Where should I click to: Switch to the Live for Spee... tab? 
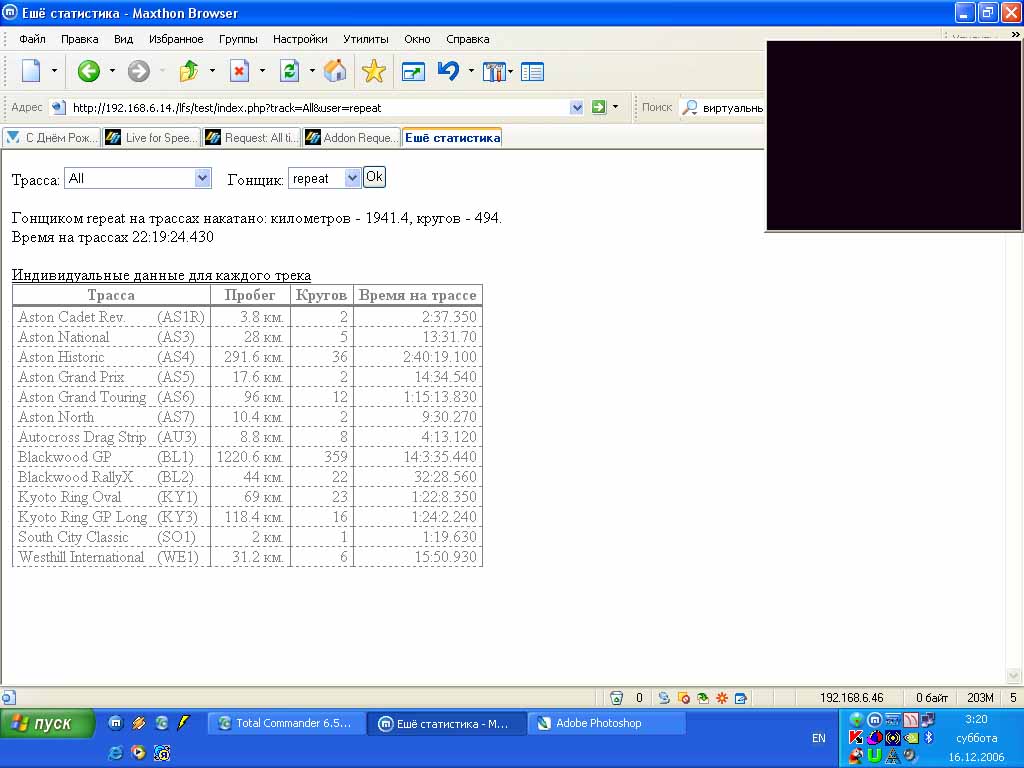click(x=152, y=138)
